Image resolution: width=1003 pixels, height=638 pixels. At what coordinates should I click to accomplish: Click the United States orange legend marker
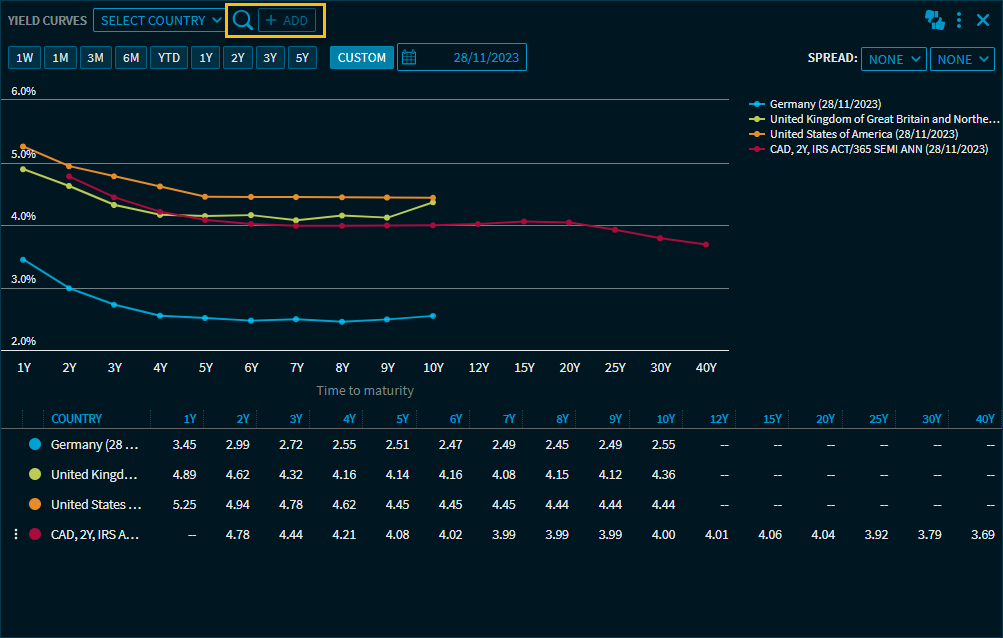[x=757, y=134]
